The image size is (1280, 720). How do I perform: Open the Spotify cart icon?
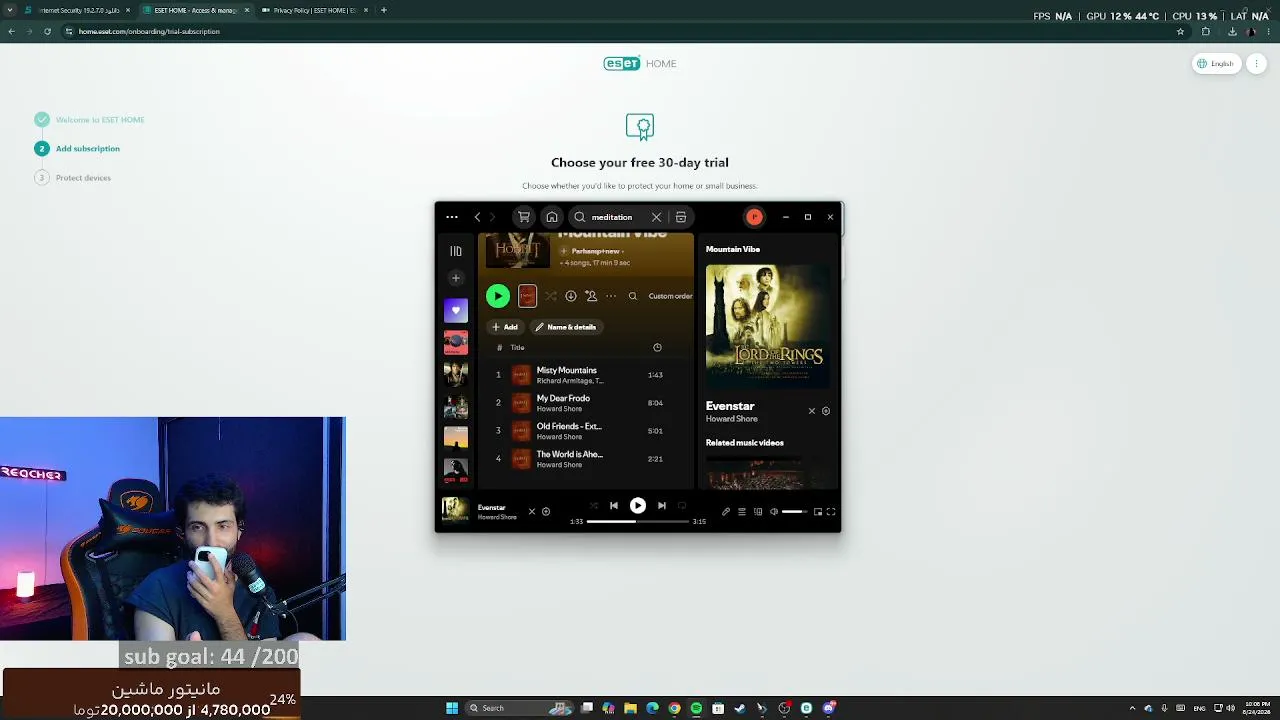point(524,217)
